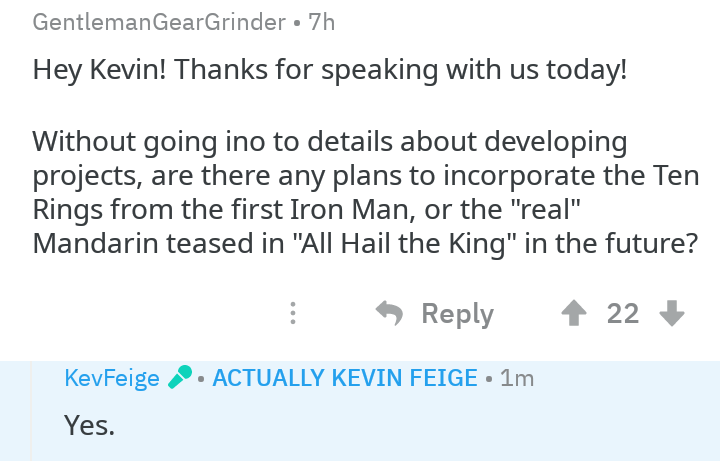Click Kevin Feige's "Yes." reply text
720x461 pixels.
pyautogui.click(x=90, y=424)
